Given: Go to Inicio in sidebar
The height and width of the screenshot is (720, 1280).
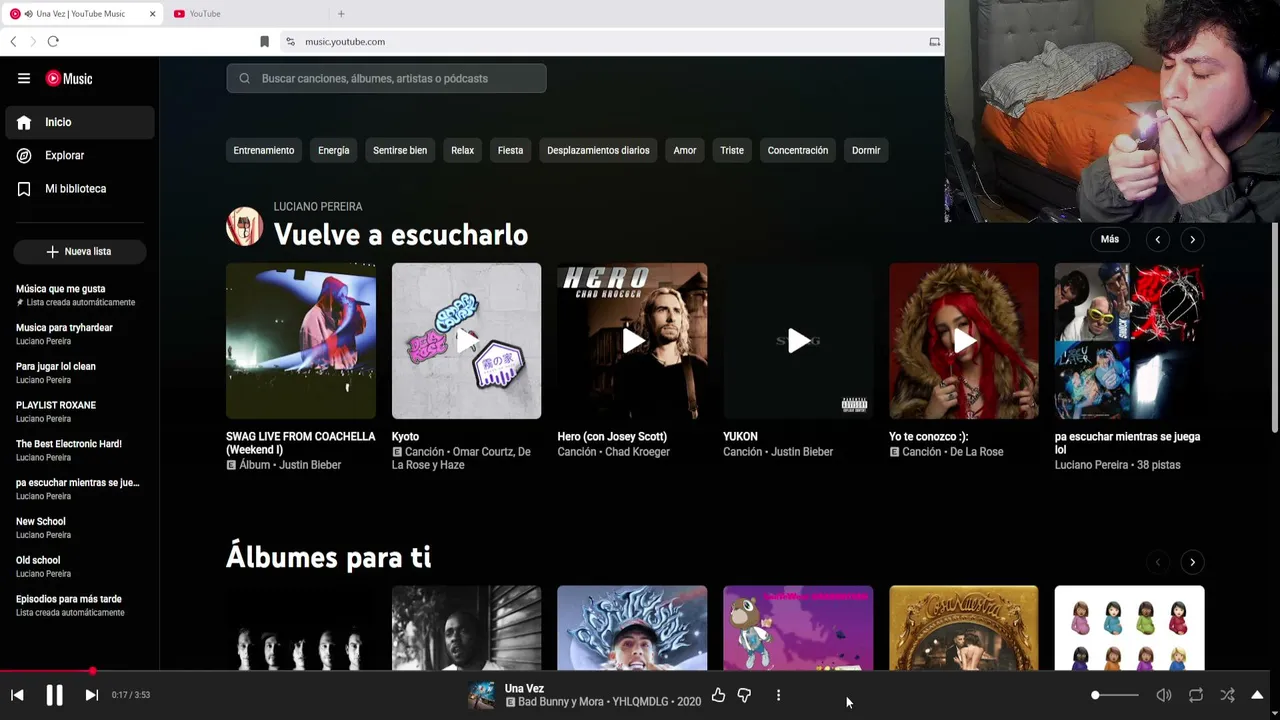Looking at the screenshot, I should point(80,122).
